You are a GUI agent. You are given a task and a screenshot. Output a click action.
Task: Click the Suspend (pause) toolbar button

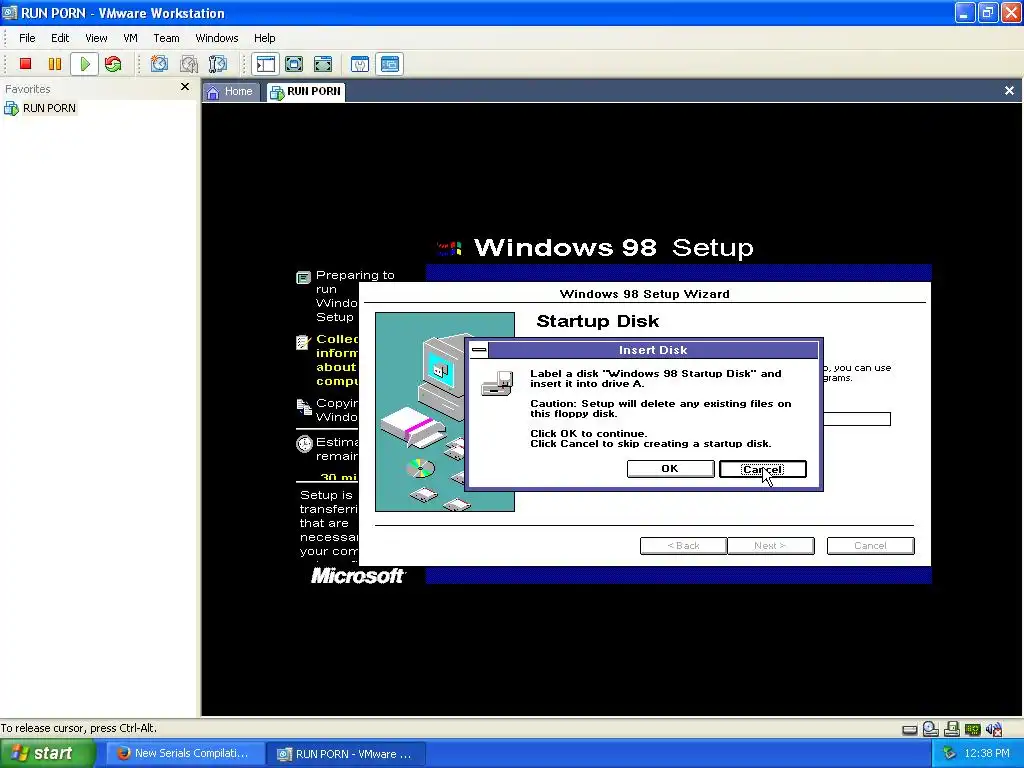point(55,64)
